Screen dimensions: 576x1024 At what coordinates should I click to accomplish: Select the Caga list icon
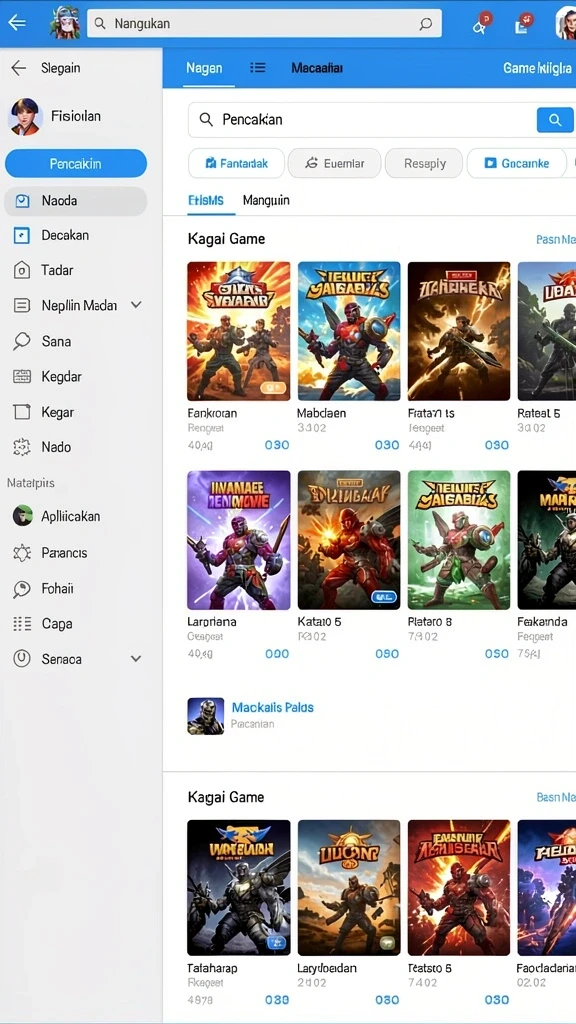22,624
